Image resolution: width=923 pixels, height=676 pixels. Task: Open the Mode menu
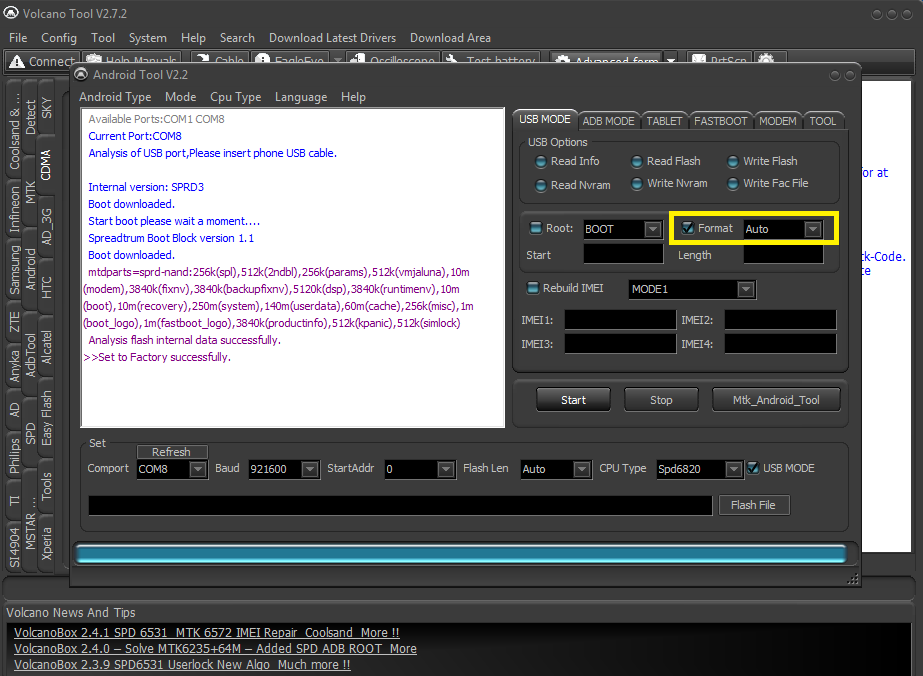(180, 97)
